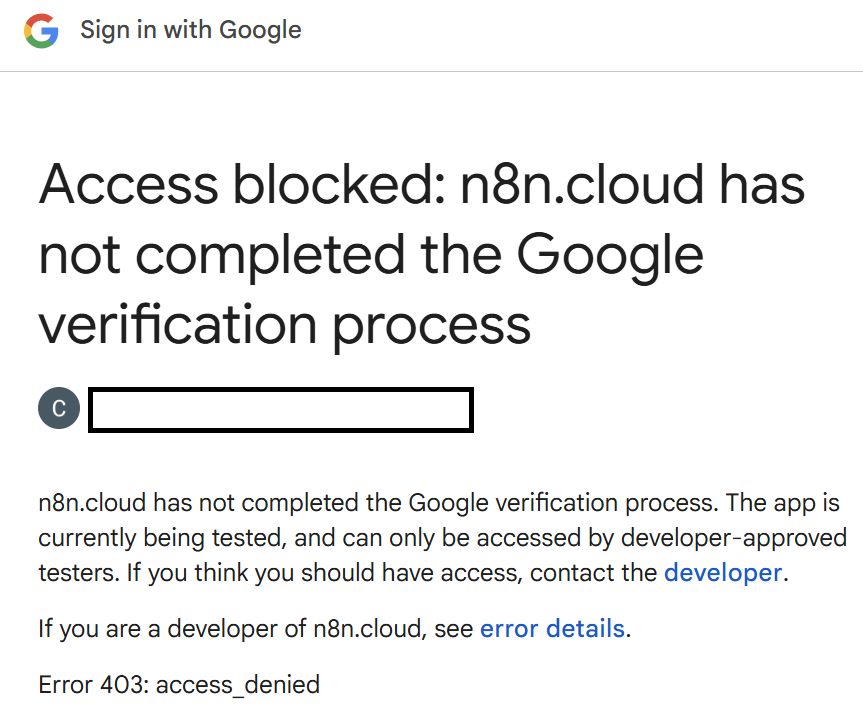The image size is (863, 711).
Task: Click the blacked-out account email box
Action: 280,411
